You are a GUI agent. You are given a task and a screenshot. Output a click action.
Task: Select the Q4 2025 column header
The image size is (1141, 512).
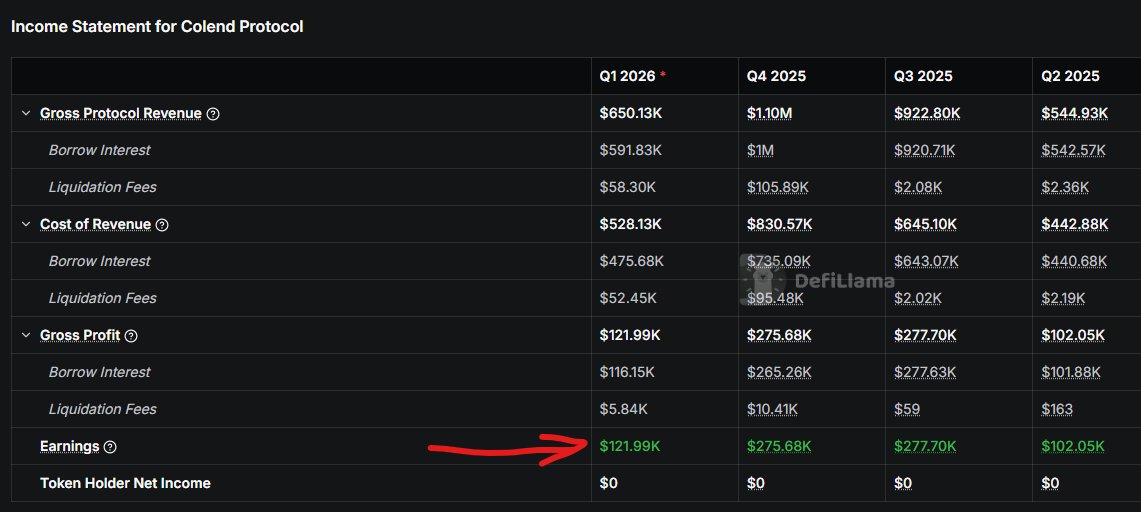click(x=776, y=76)
